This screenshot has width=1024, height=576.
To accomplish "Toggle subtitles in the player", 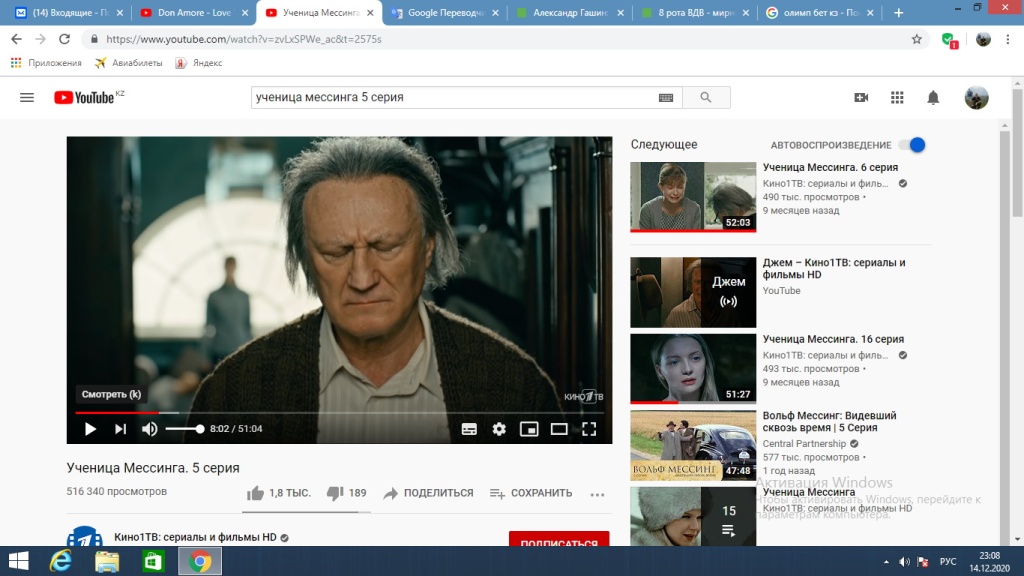I will [469, 429].
